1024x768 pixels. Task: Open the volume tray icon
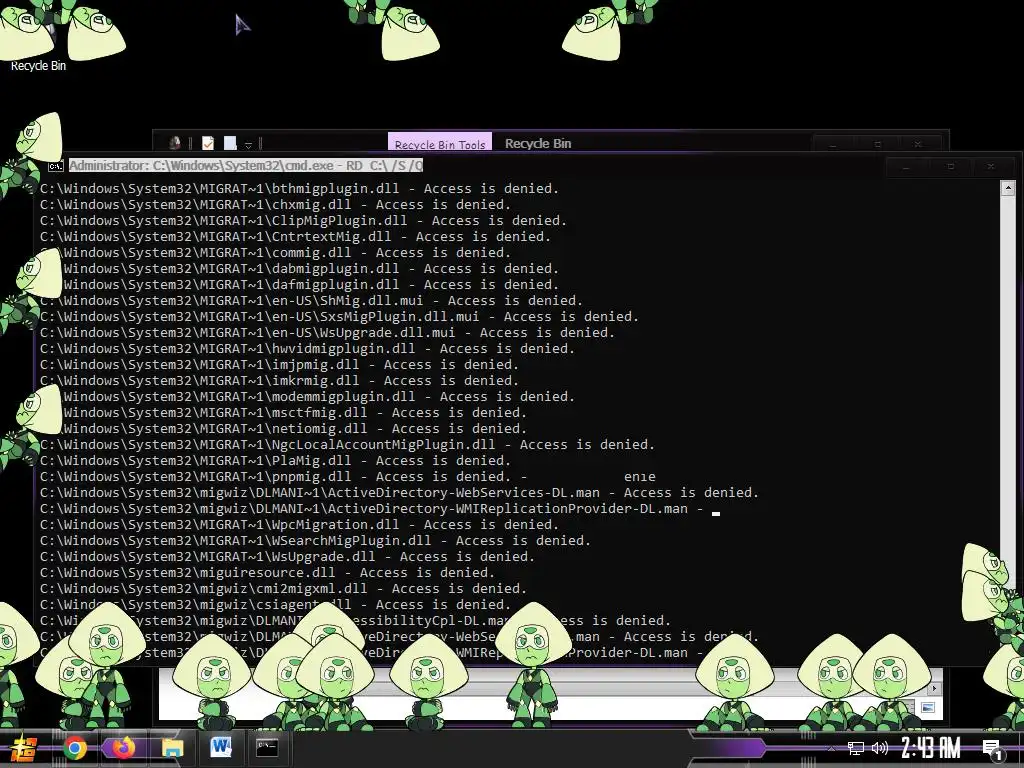click(x=880, y=748)
